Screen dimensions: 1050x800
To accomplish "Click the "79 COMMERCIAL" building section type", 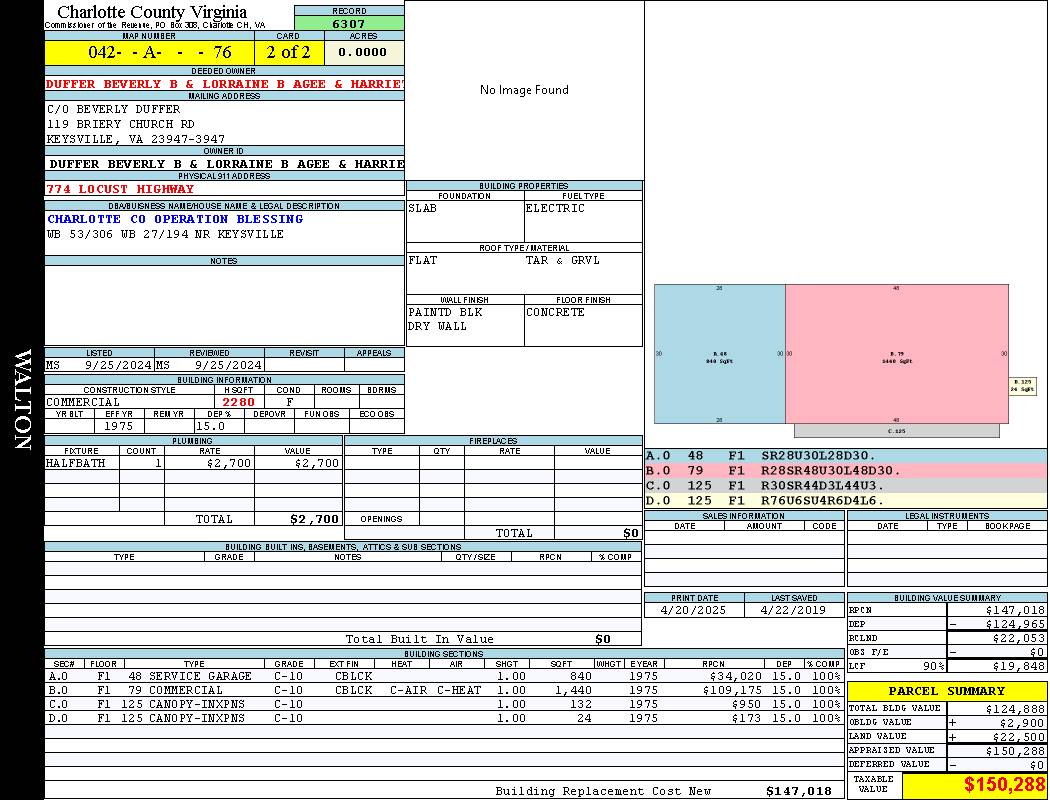I will [175, 690].
